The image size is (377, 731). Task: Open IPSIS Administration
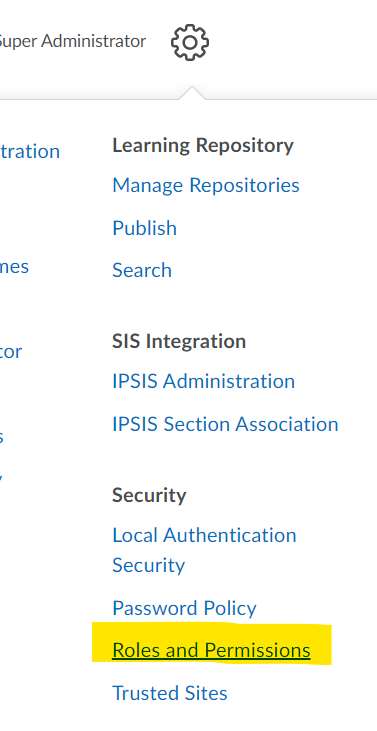pyautogui.click(x=203, y=381)
